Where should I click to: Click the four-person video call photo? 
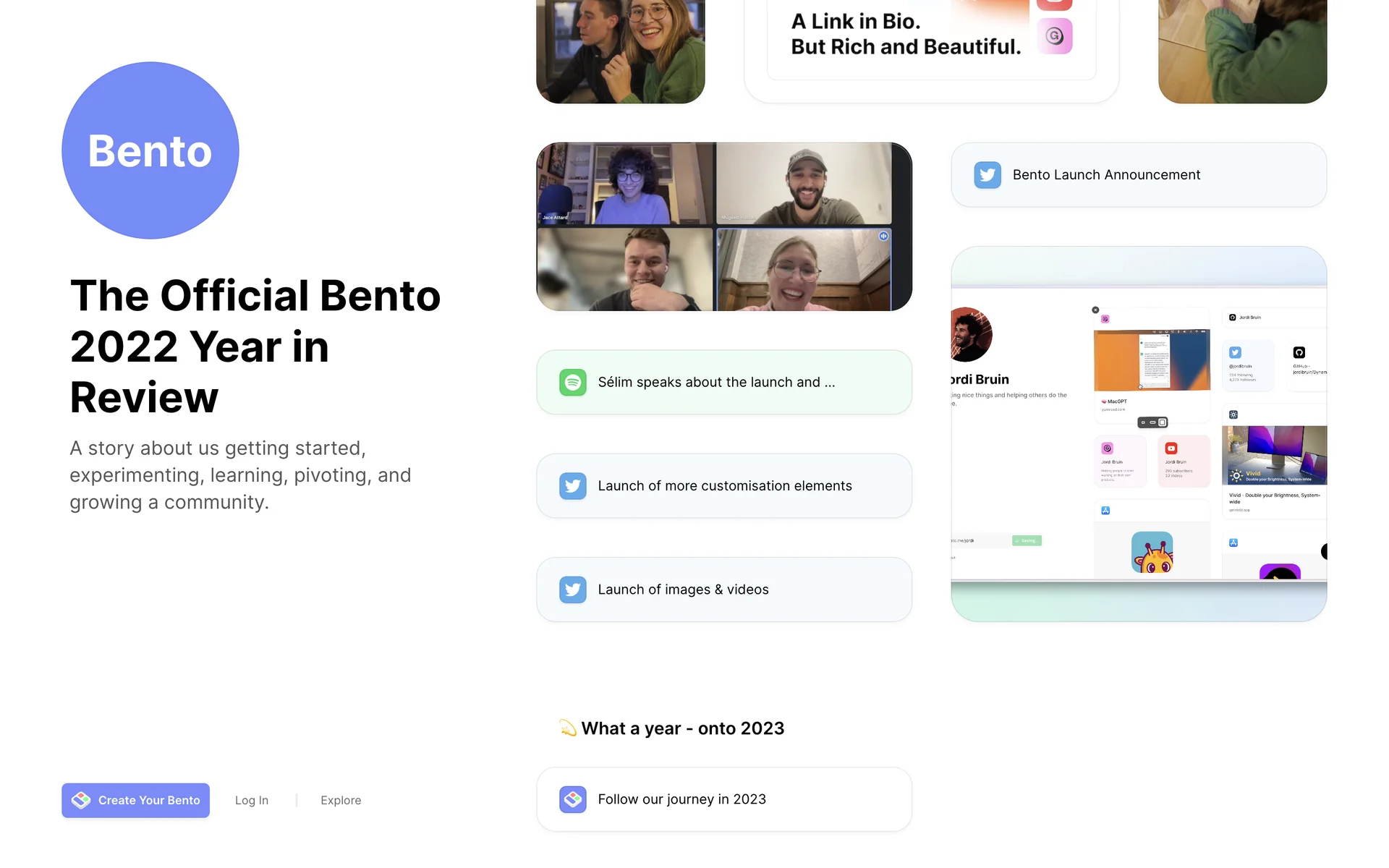(723, 226)
